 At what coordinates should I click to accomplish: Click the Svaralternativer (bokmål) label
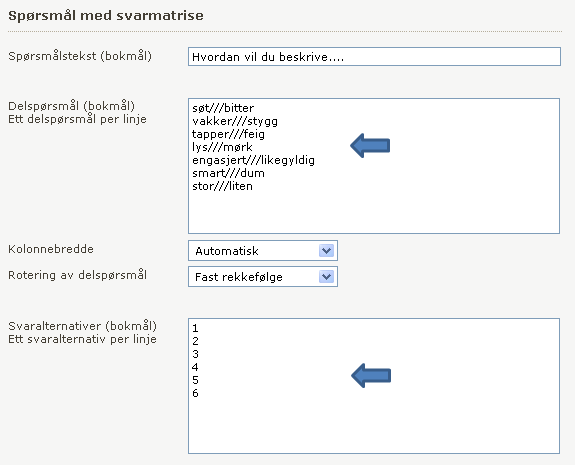[x=83, y=326]
